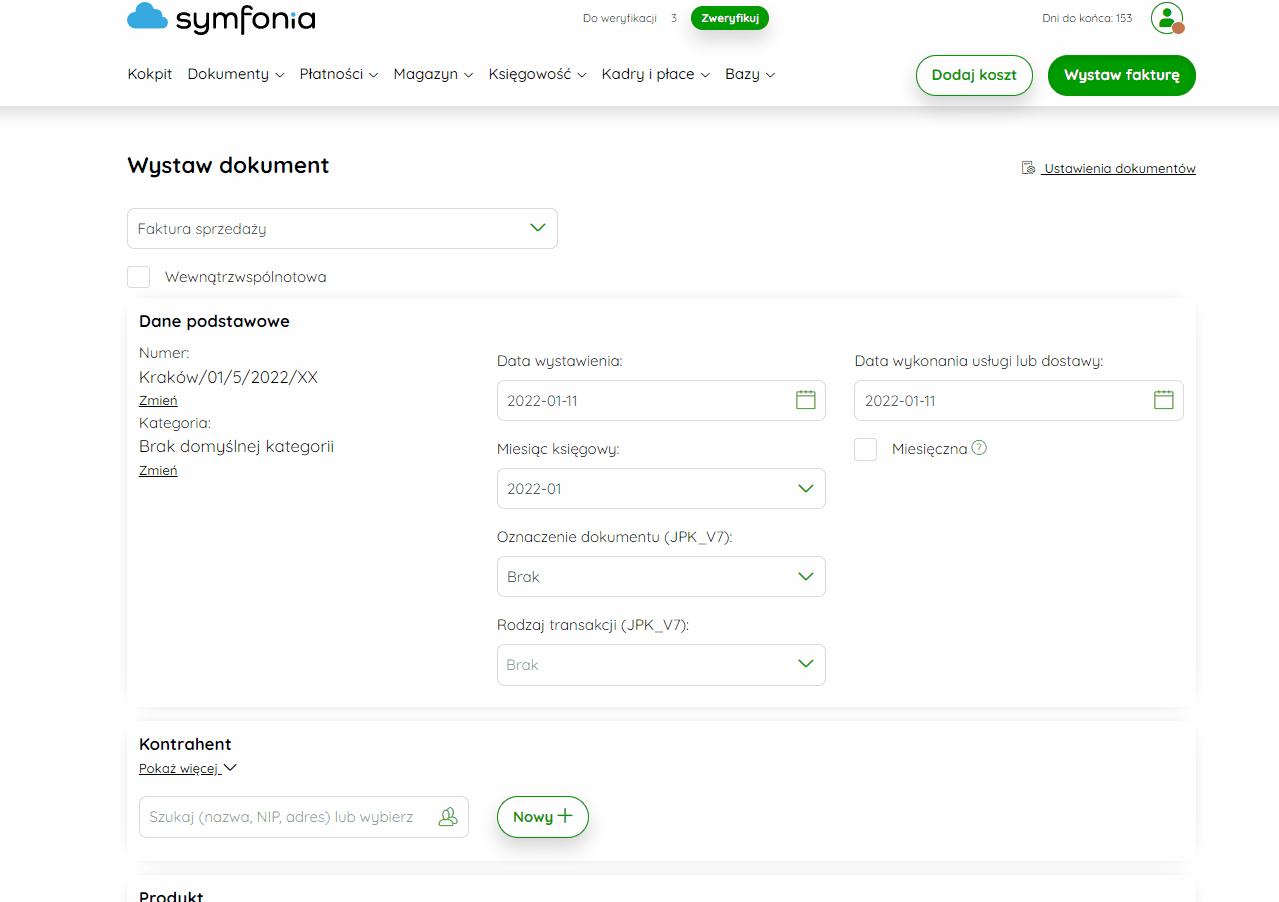Viewport: 1279px width, 902px height.
Task: Click the contractor search input field
Action: [304, 817]
